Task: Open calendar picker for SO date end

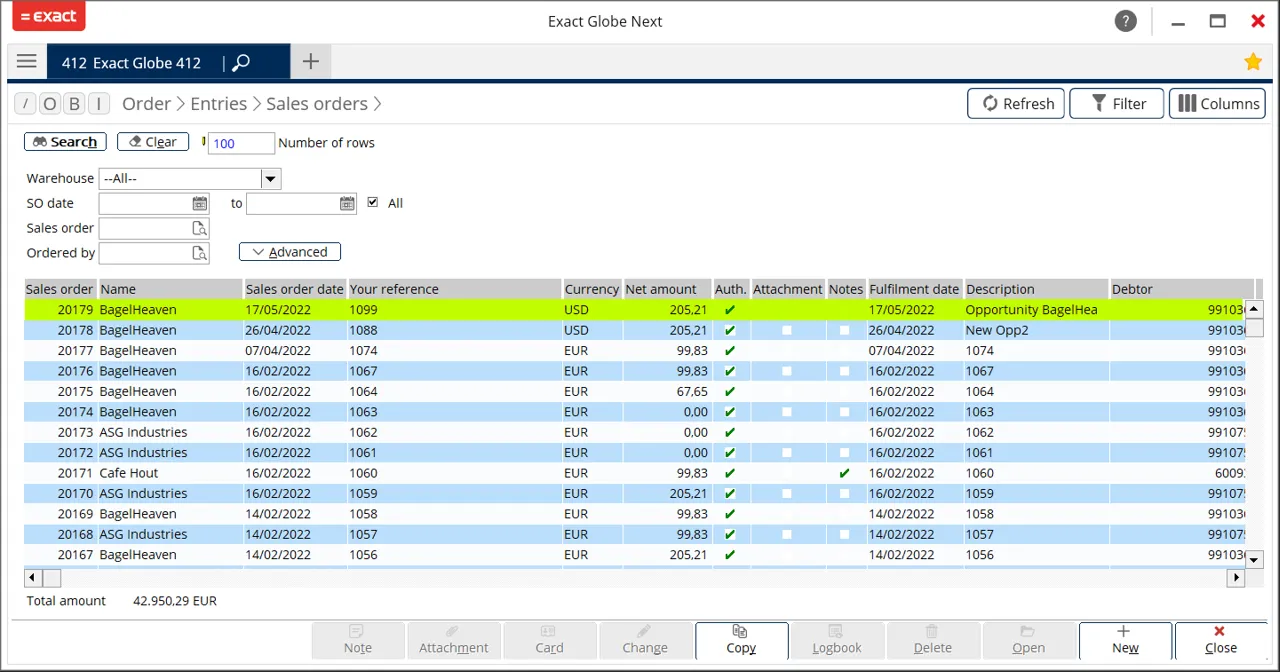Action: 347,203
